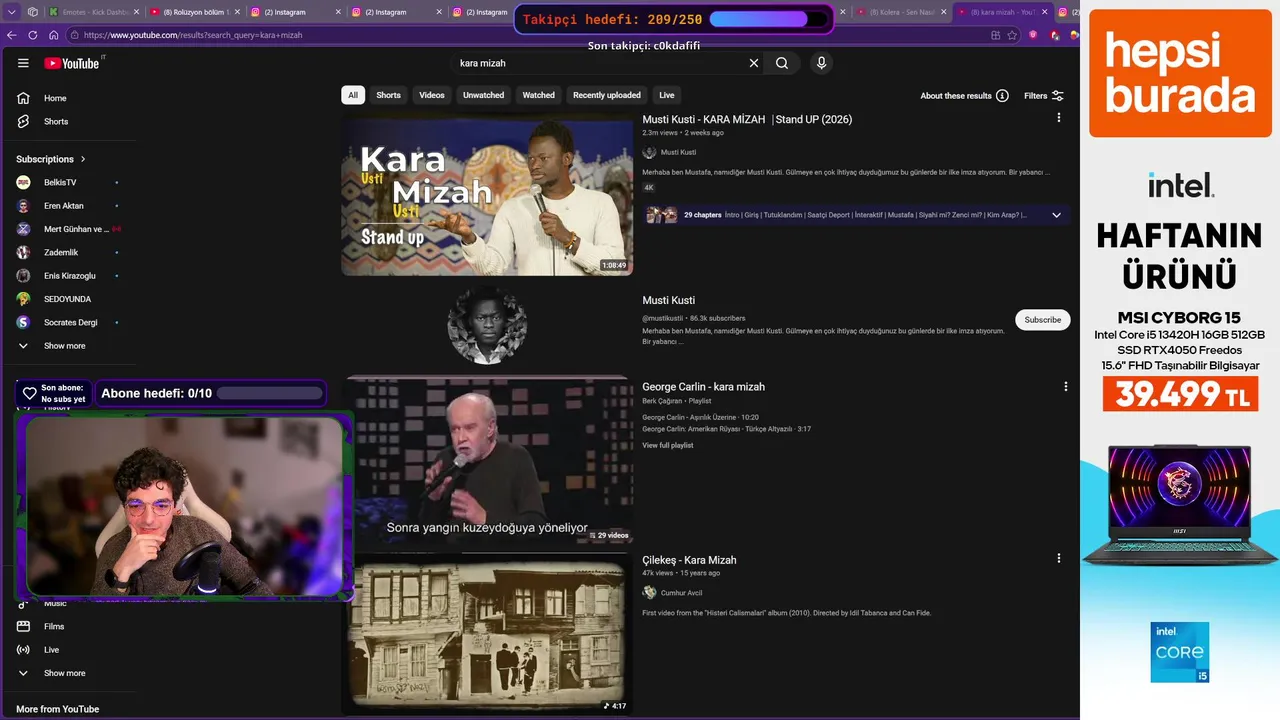Select the Unwatched filter chip
The height and width of the screenshot is (720, 1280).
point(483,95)
